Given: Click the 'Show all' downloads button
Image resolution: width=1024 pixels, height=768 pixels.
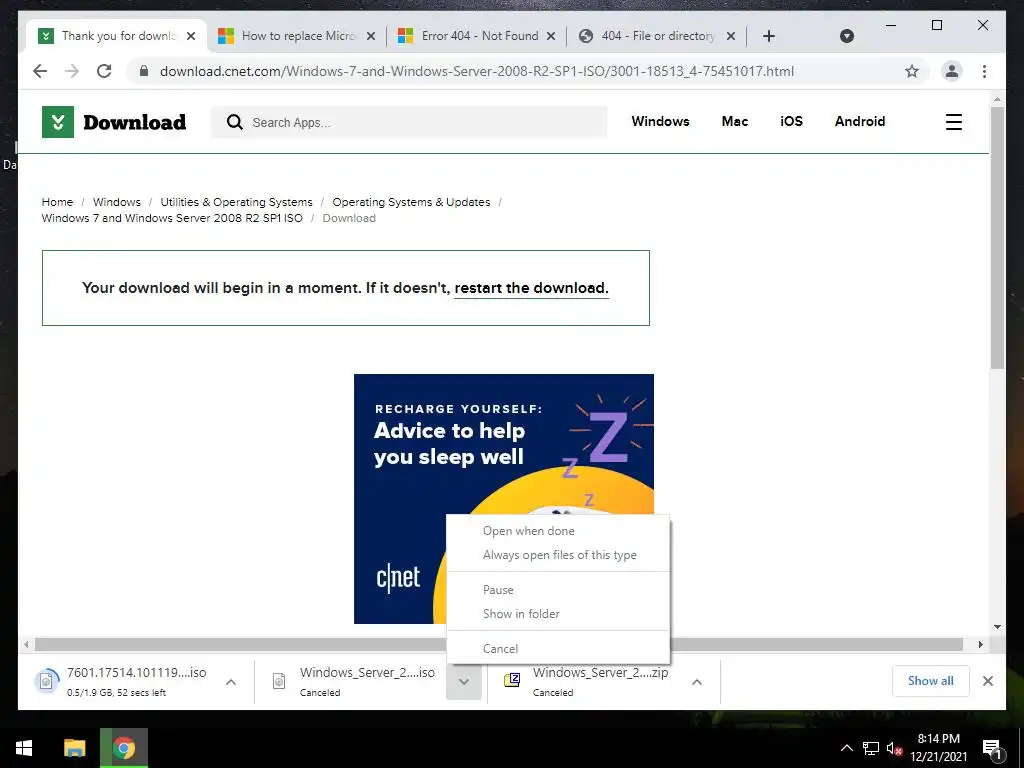Looking at the screenshot, I should (x=930, y=681).
